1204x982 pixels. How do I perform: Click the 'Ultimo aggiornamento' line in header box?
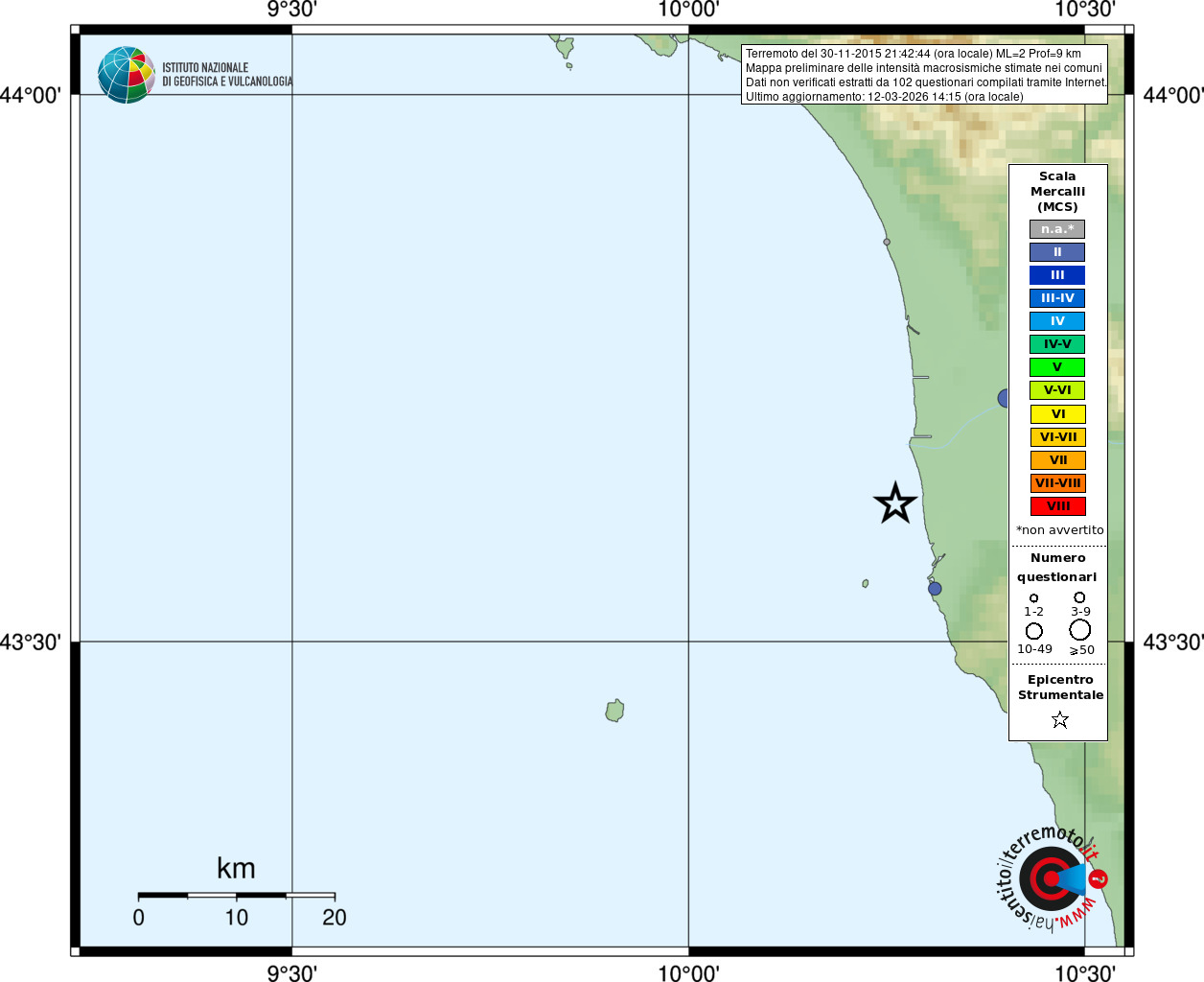[x=885, y=97]
